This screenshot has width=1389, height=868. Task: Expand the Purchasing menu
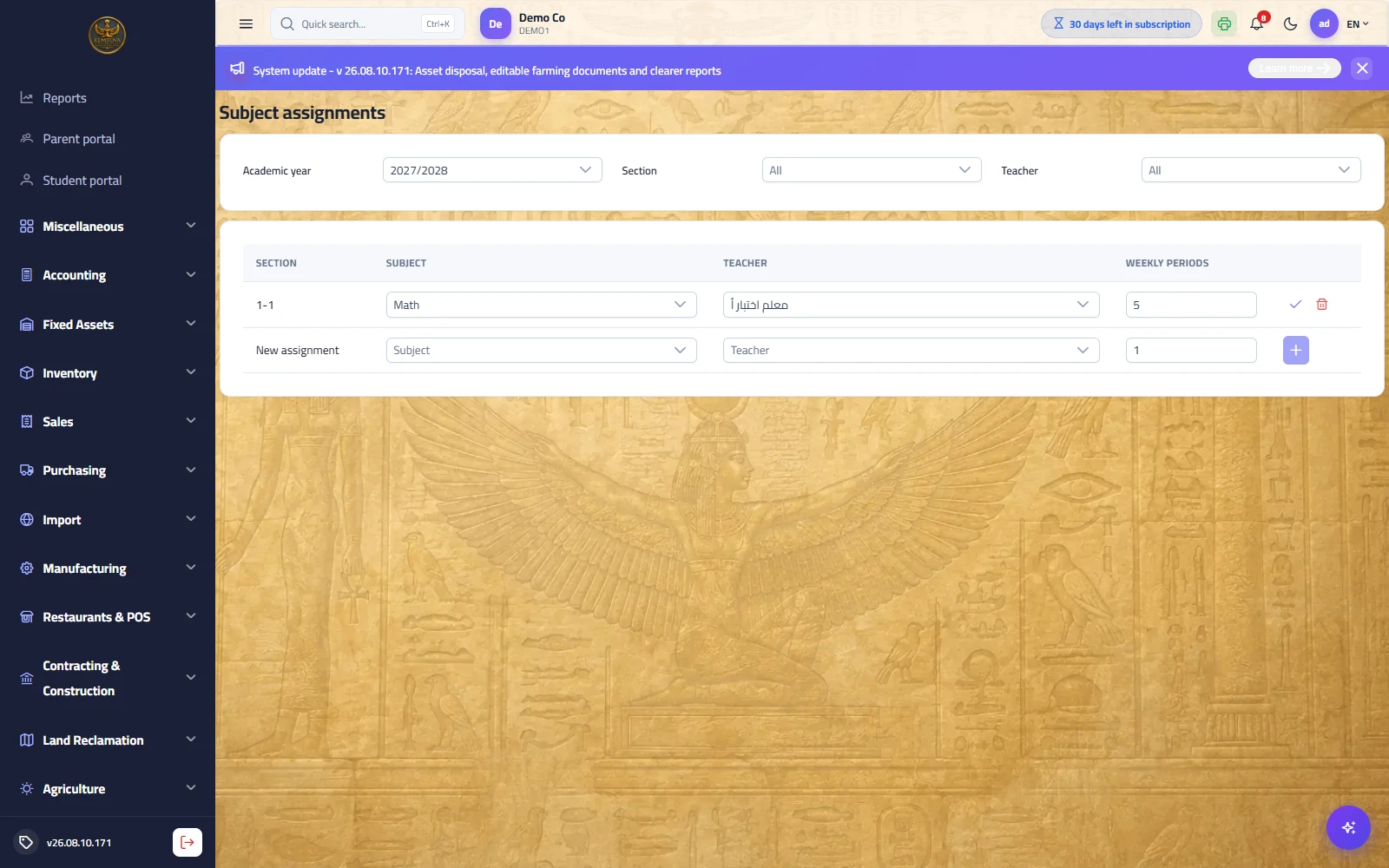pyautogui.click(x=108, y=470)
